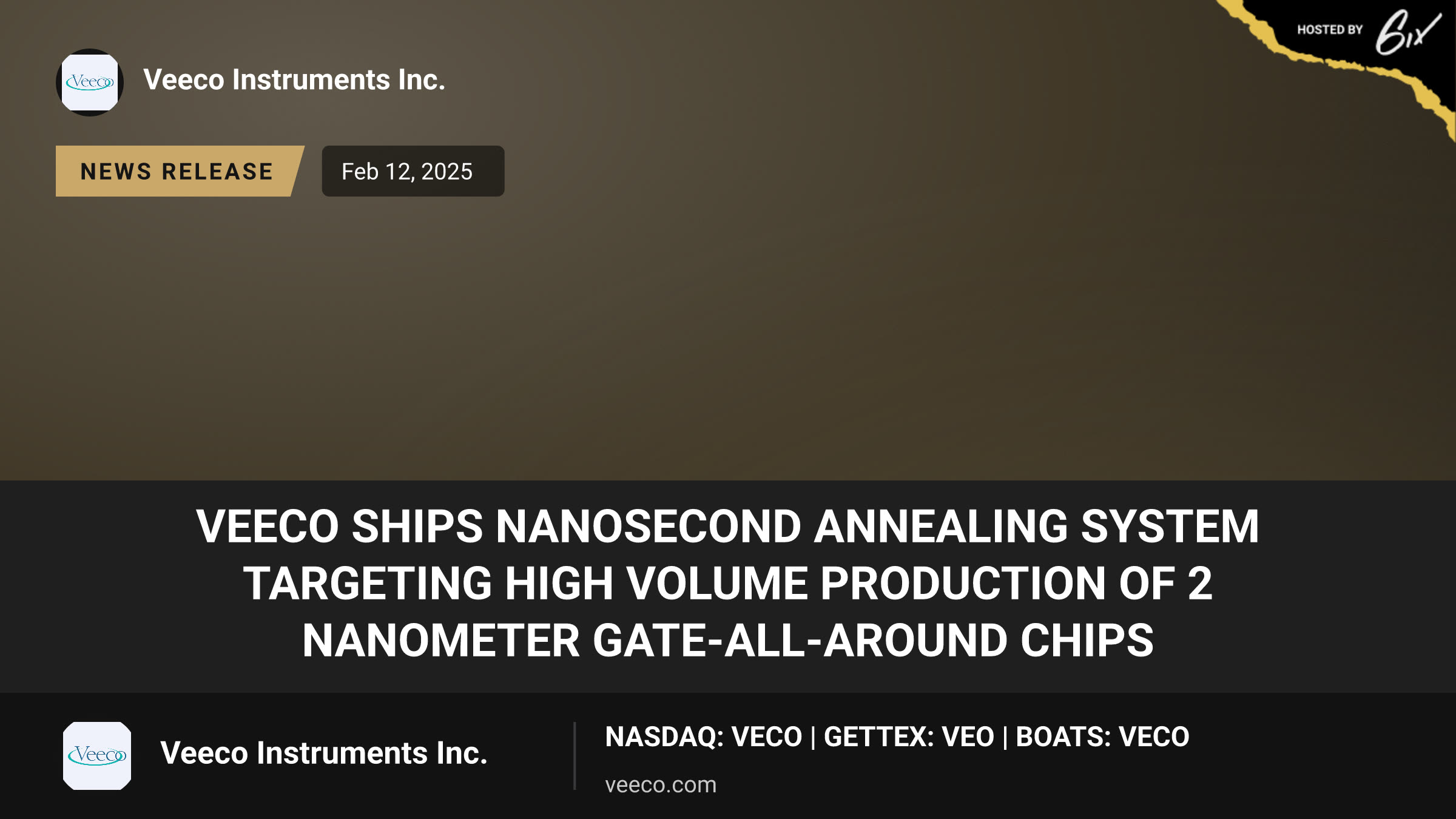Click the 6ix host logo
This screenshot has width=1456, height=819.
point(1407,32)
